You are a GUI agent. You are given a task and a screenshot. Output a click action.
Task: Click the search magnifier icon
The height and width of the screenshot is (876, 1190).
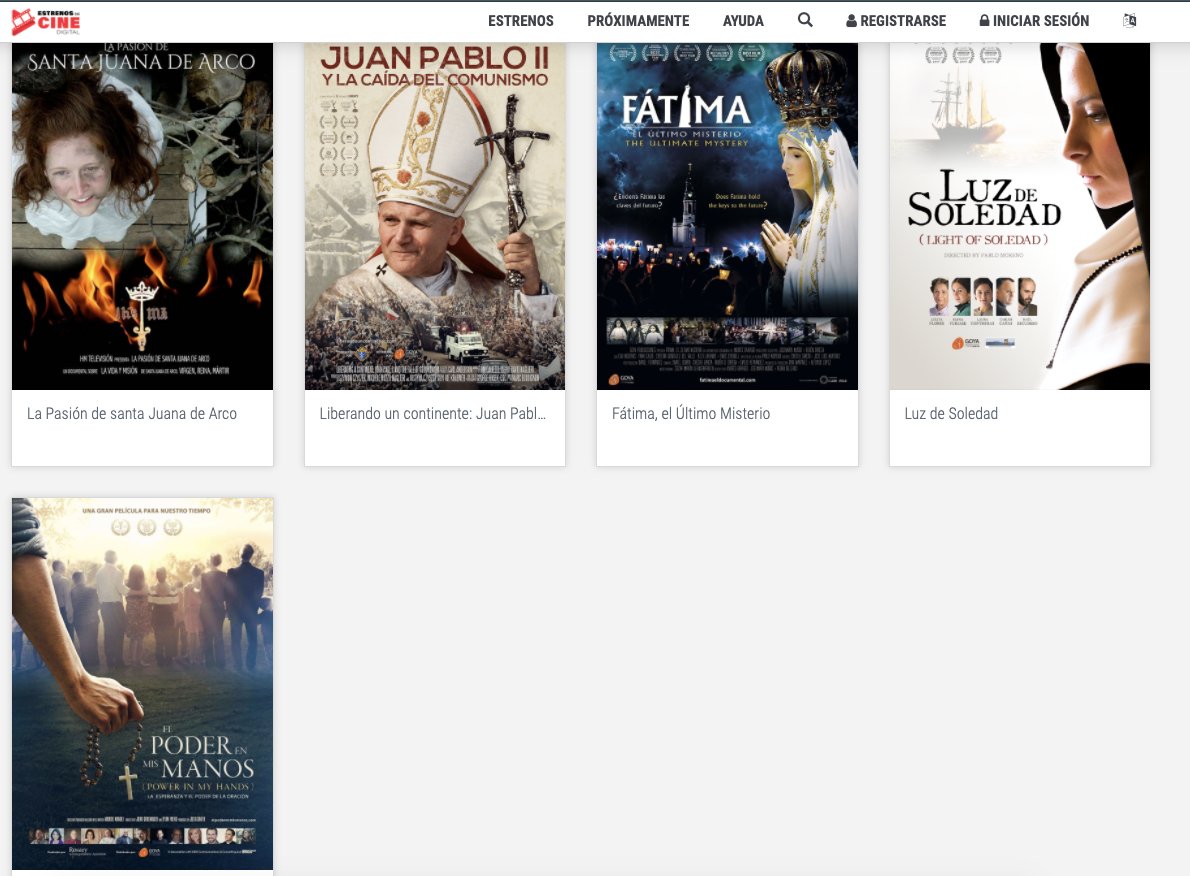805,20
